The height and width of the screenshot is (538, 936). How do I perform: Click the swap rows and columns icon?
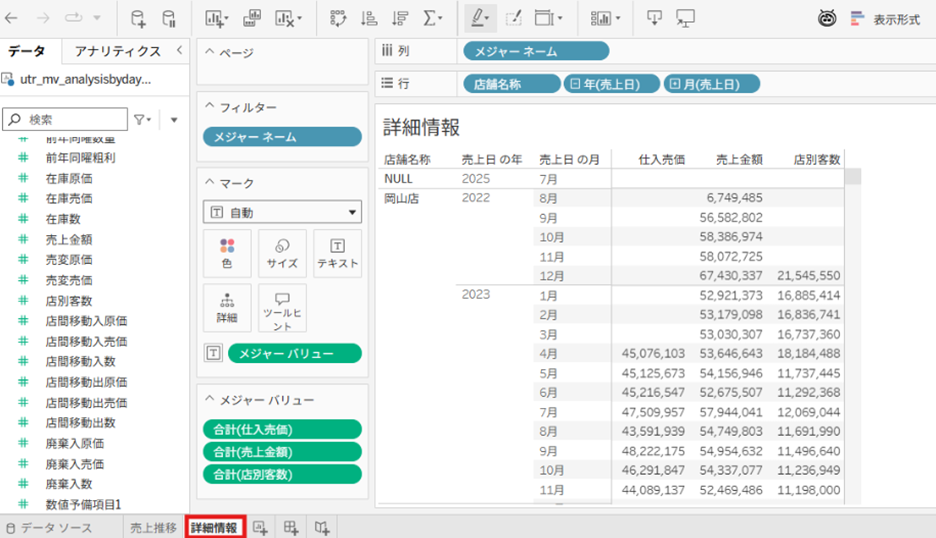tap(338, 19)
